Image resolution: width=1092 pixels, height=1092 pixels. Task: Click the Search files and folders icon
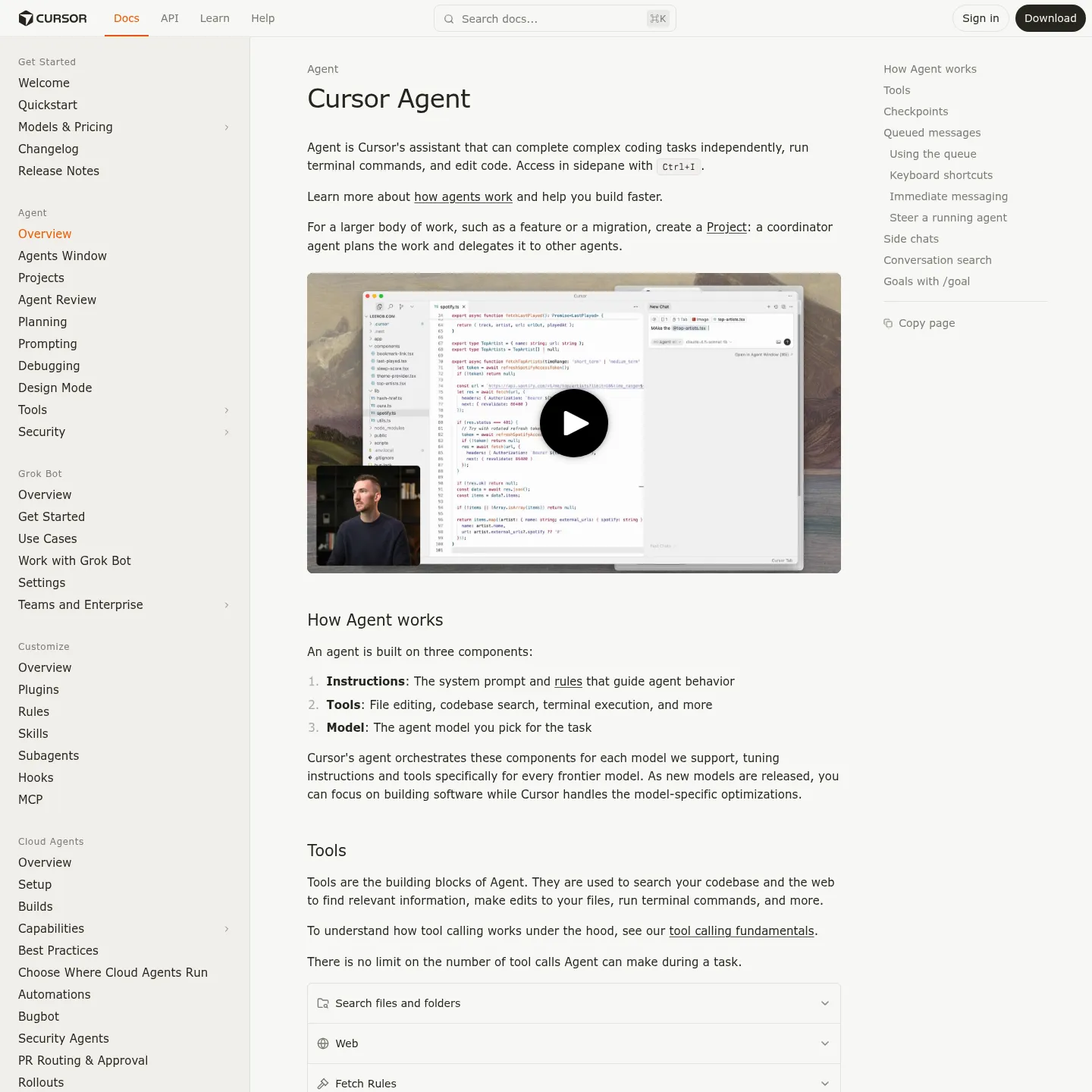[323, 1003]
